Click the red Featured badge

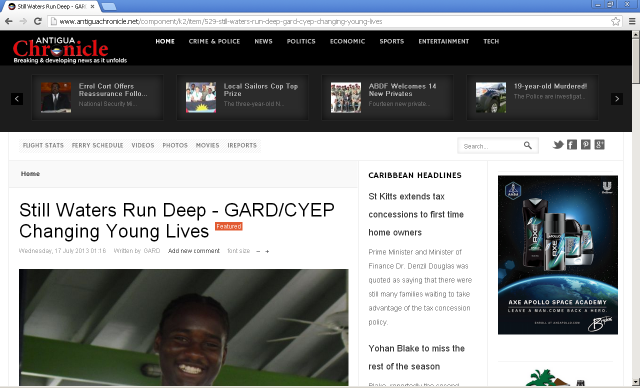(x=229, y=226)
